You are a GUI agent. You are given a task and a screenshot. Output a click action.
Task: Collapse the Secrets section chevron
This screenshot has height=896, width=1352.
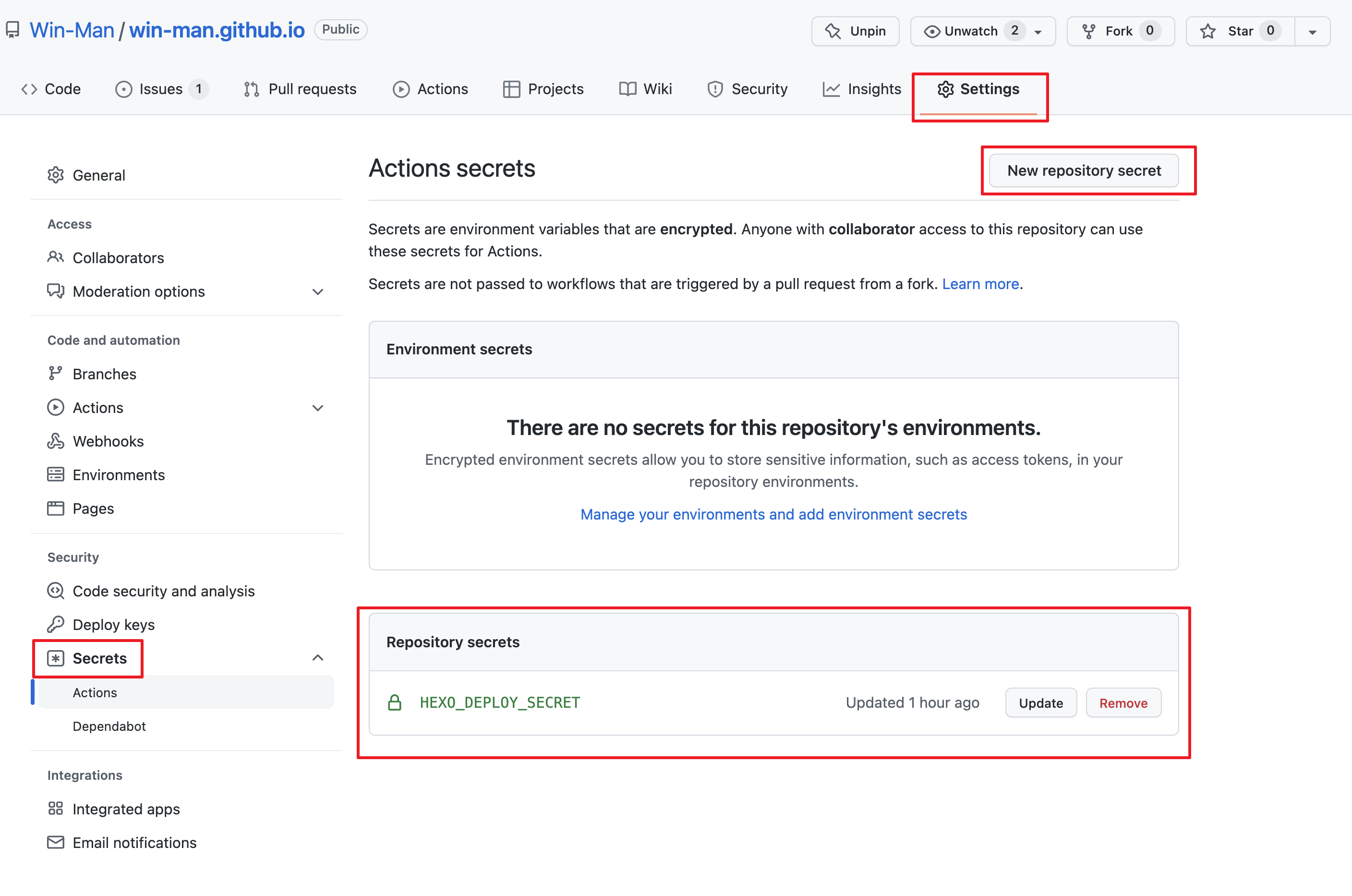(318, 658)
